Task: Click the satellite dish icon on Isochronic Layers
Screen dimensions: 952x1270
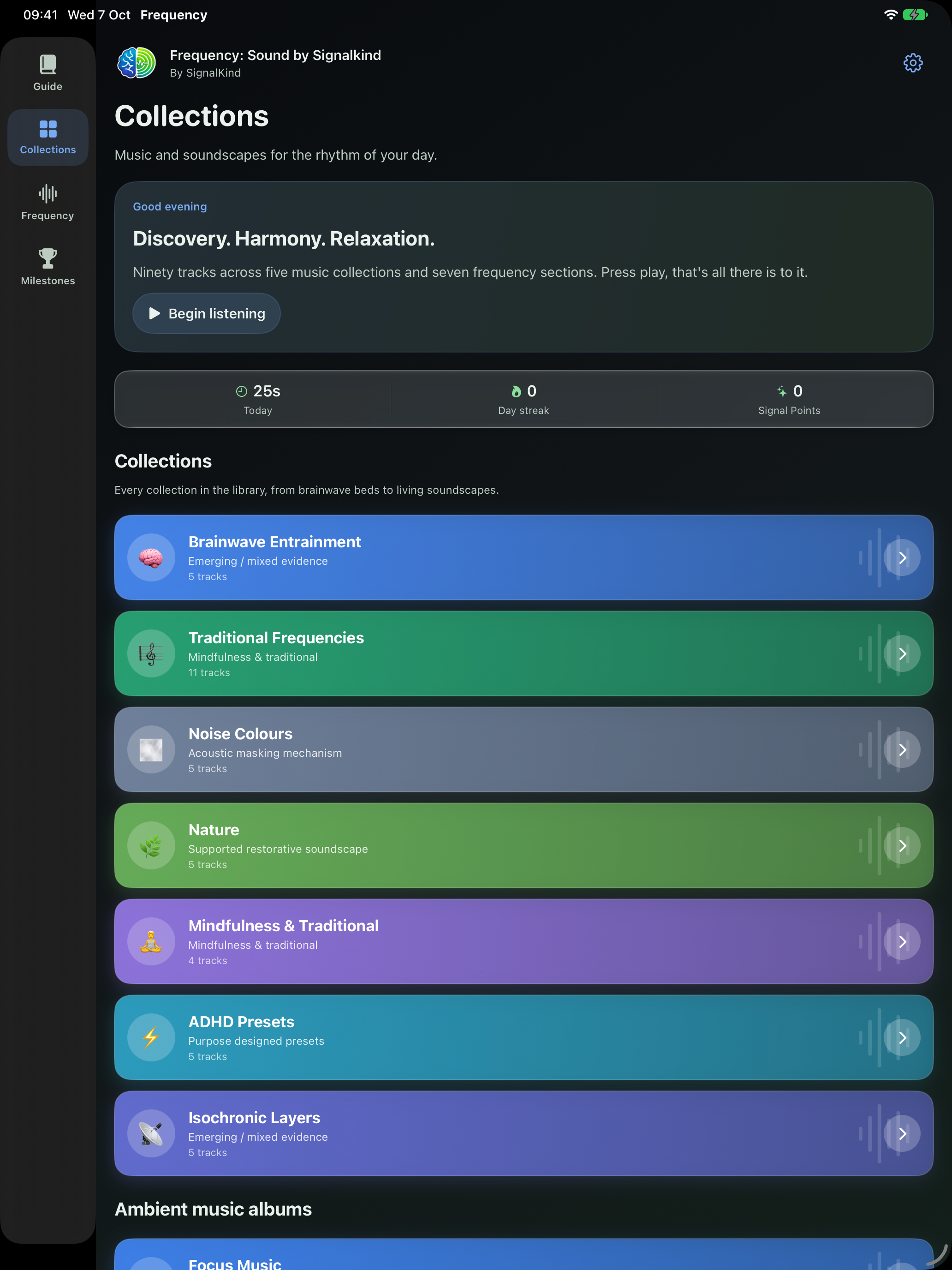Action: (x=151, y=1133)
